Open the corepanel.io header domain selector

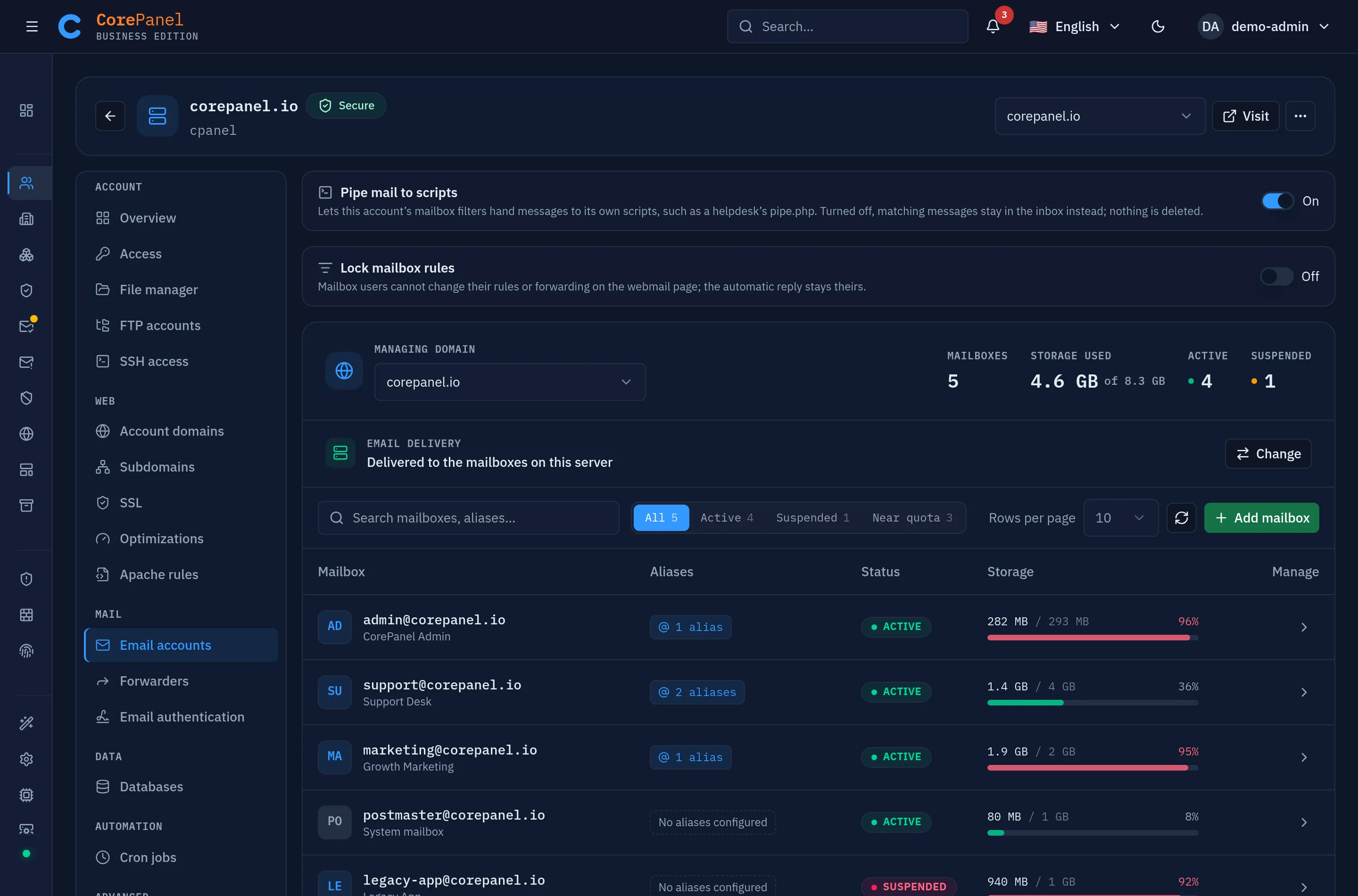tap(1100, 116)
